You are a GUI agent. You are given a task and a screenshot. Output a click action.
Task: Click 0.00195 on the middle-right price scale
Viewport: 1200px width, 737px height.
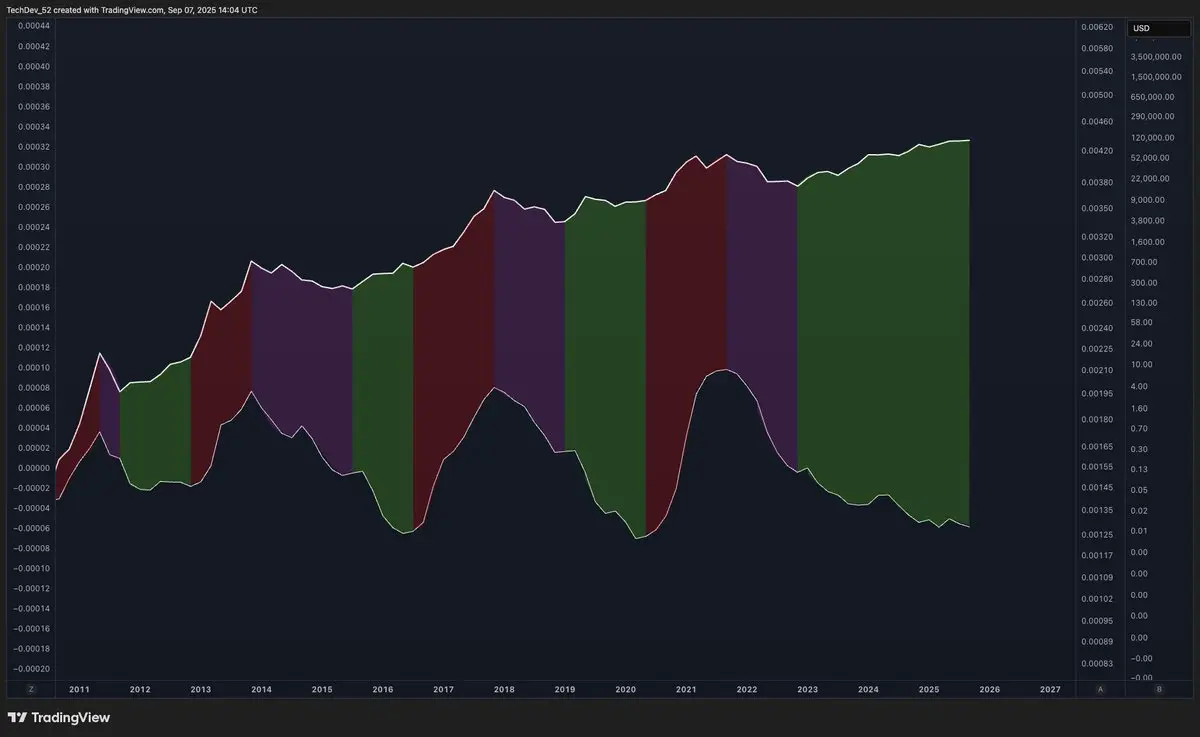1097,393
